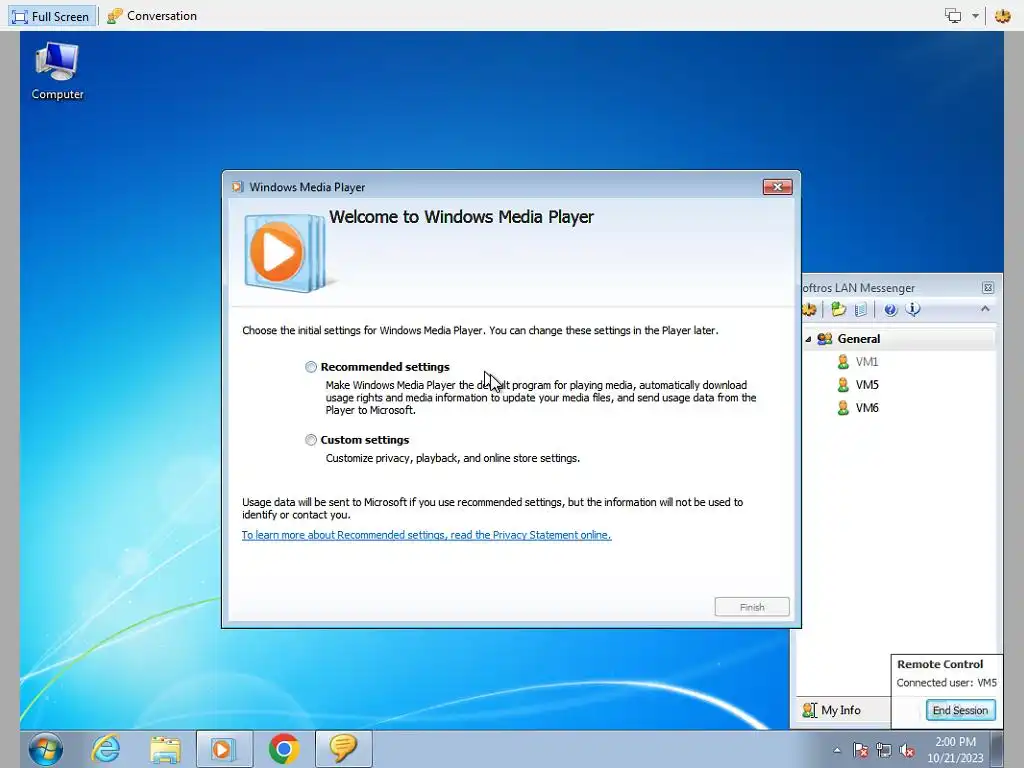Click the orange icon on the left of the Messenger toolbar
Image resolution: width=1024 pixels, height=768 pixels.
(x=810, y=309)
